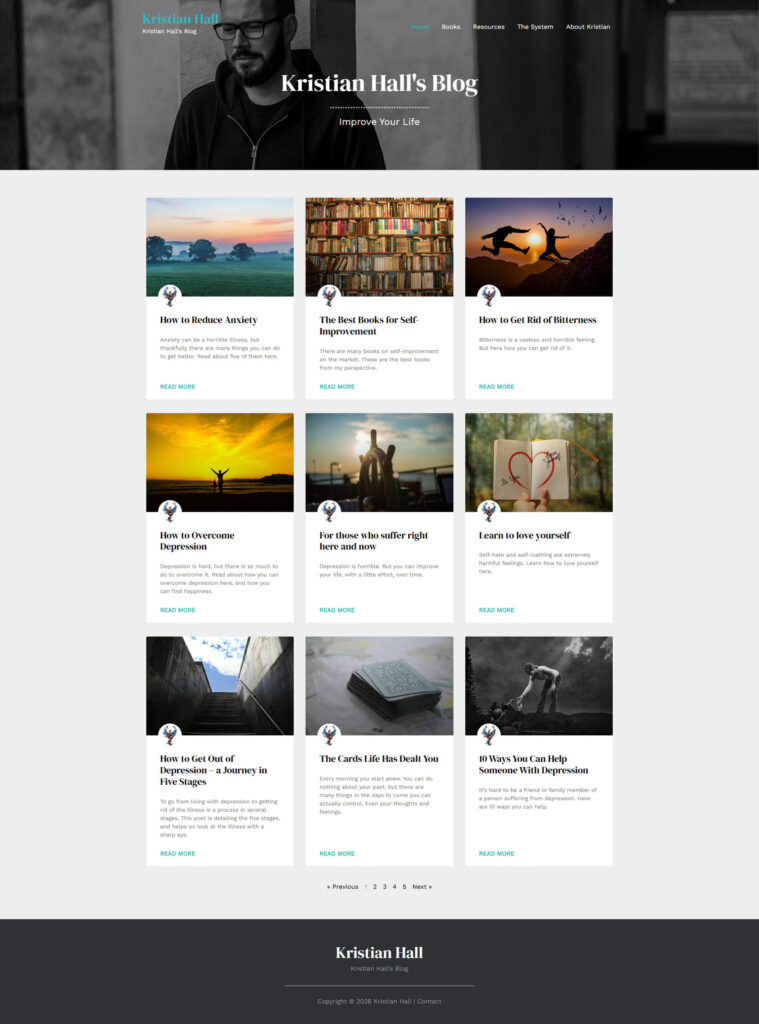Read more about How to Reduce Anxiety
The height and width of the screenshot is (1024, 759).
[x=178, y=387]
